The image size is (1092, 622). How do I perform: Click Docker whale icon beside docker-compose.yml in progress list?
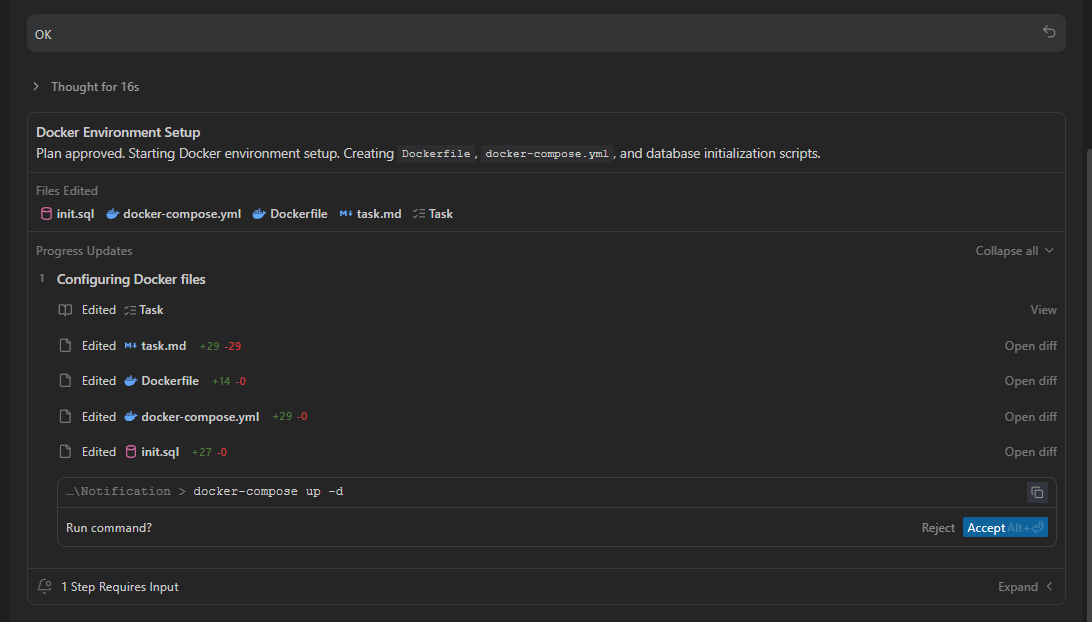130,417
